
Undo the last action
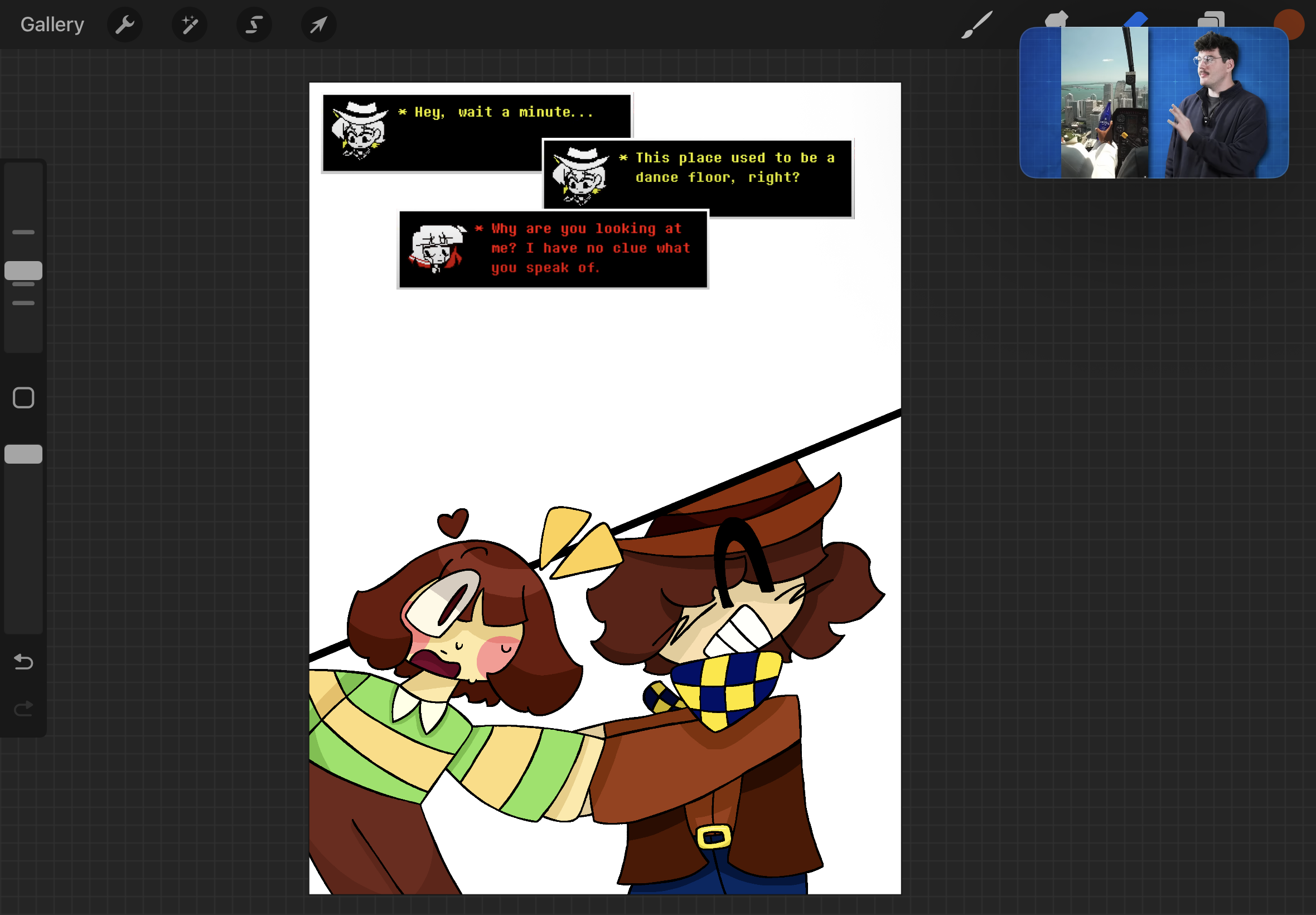coord(23,662)
